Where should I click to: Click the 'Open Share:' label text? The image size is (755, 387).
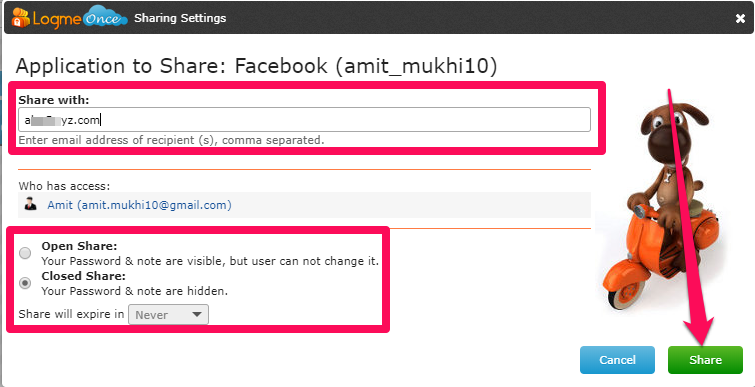79,246
